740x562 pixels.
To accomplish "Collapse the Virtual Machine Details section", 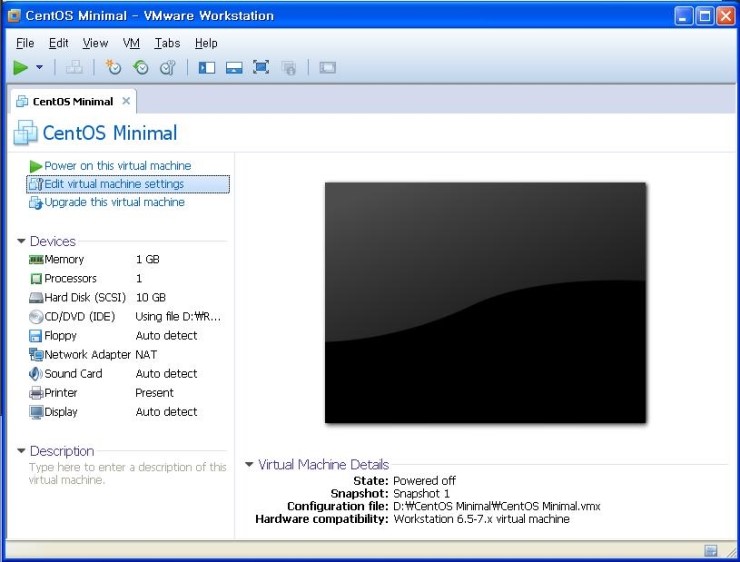I will pos(250,465).
